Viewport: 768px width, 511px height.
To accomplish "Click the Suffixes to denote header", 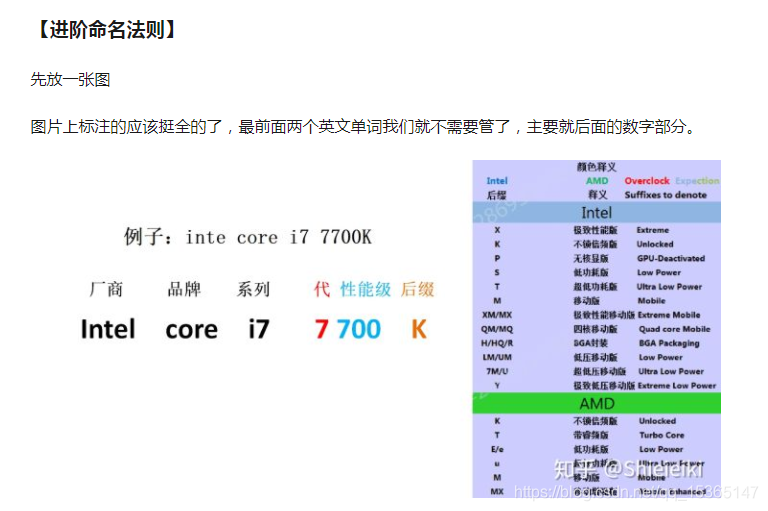I will pyautogui.click(x=665, y=195).
